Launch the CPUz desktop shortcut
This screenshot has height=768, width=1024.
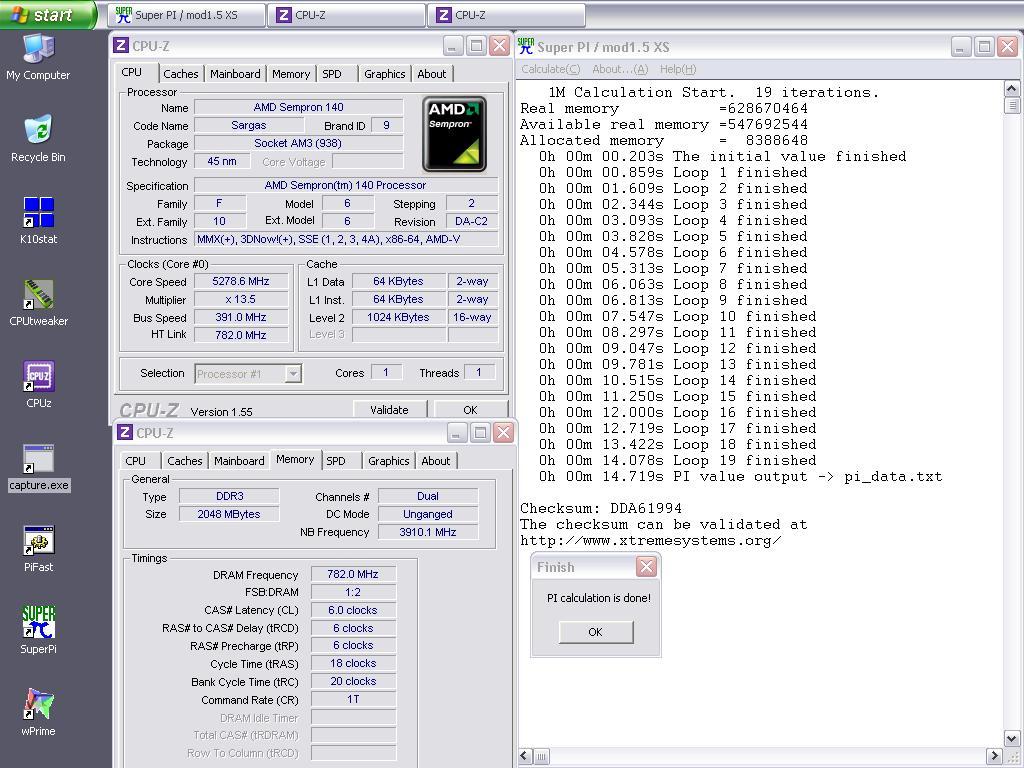coord(39,384)
